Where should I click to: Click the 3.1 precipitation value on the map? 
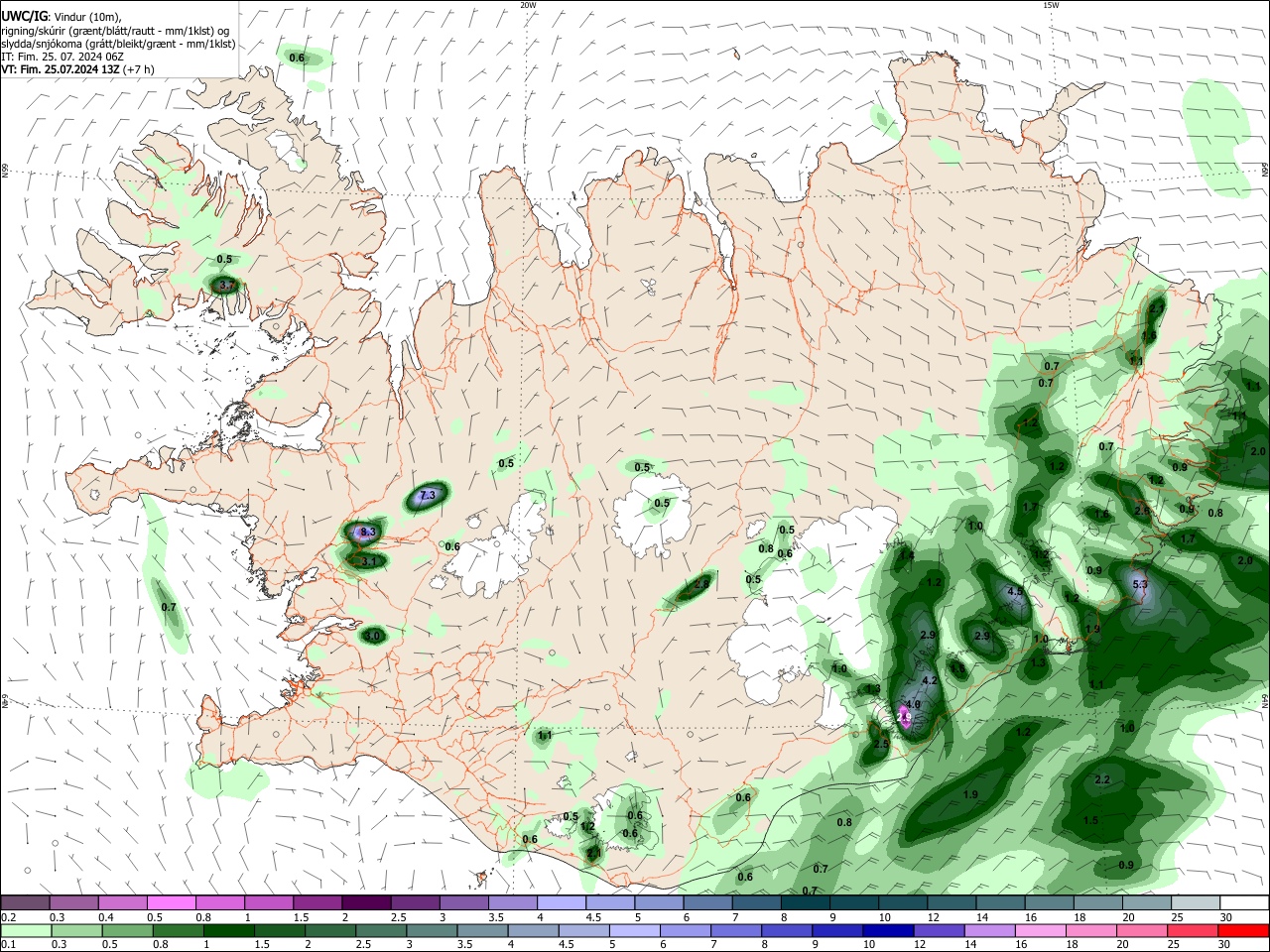[x=369, y=561]
